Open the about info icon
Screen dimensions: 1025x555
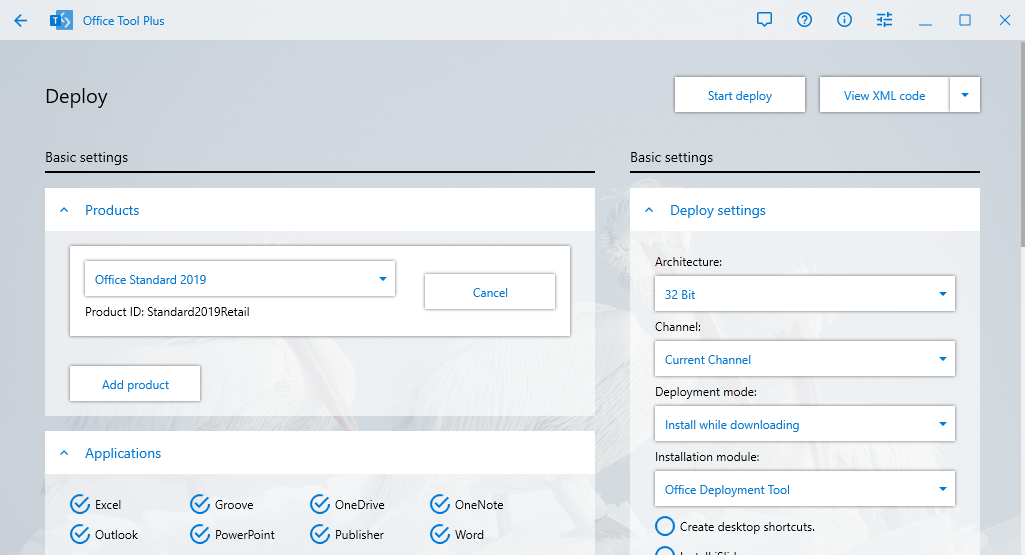click(844, 20)
